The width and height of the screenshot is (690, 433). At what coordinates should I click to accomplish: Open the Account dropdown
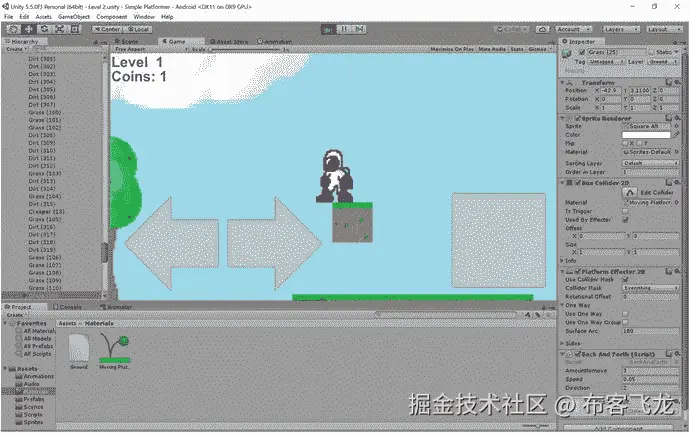(573, 29)
